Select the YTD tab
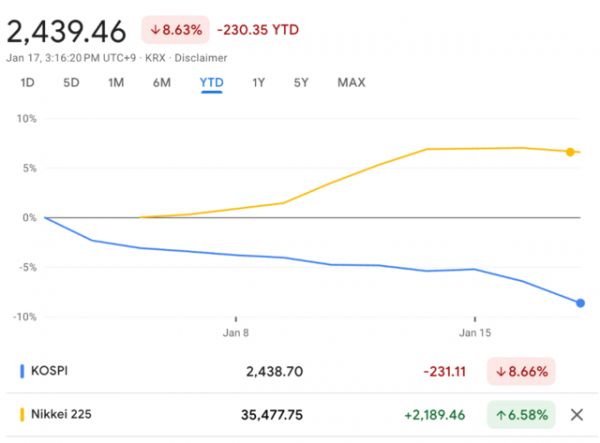The height and width of the screenshot is (443, 600). click(x=211, y=82)
